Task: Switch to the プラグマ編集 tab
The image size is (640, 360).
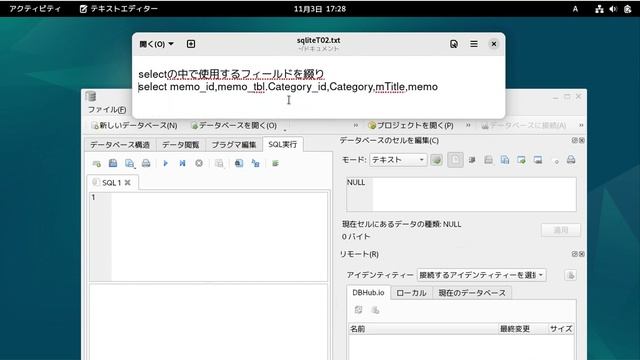Action: pyautogui.click(x=234, y=145)
